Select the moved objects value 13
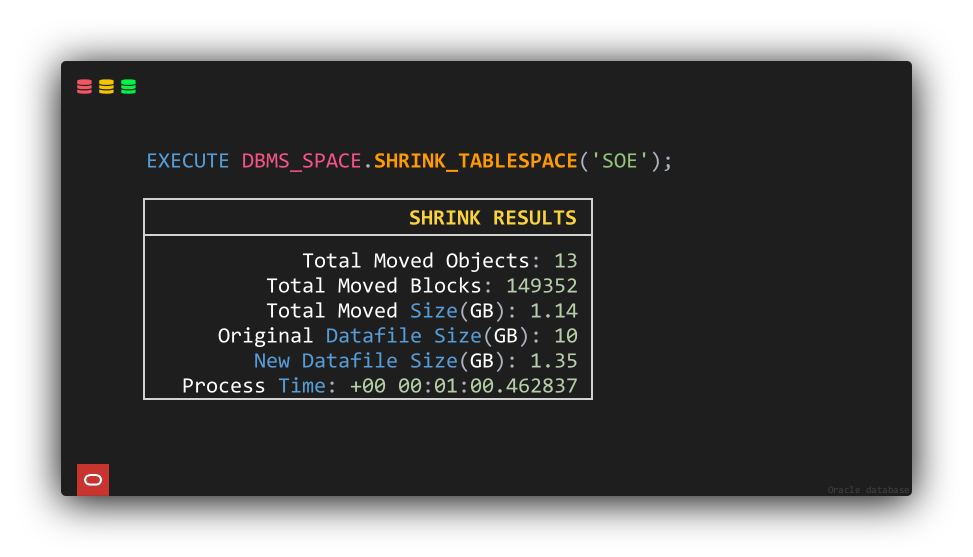This screenshot has height=557, width=973. (x=565, y=261)
